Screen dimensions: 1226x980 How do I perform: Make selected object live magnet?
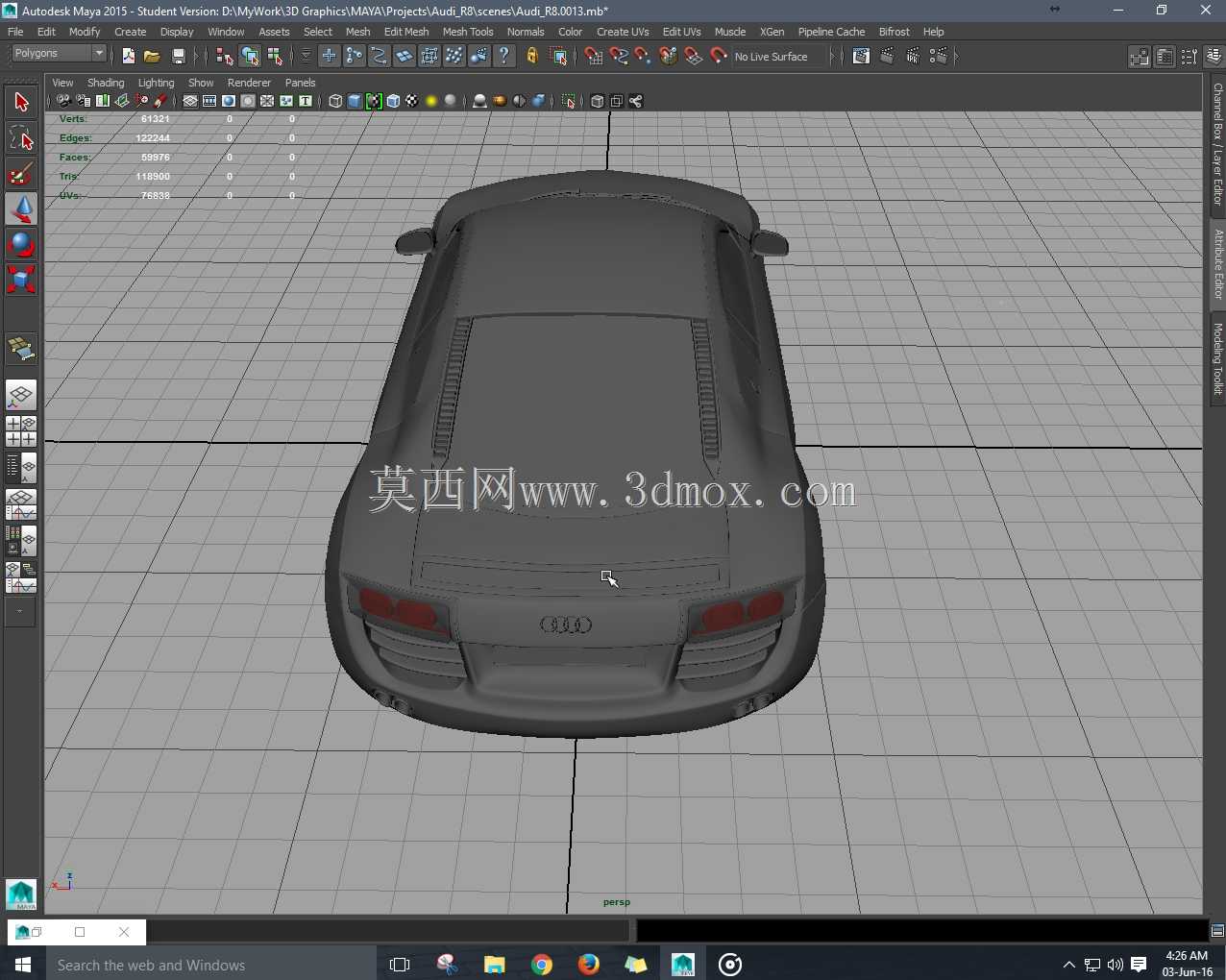pos(719,57)
